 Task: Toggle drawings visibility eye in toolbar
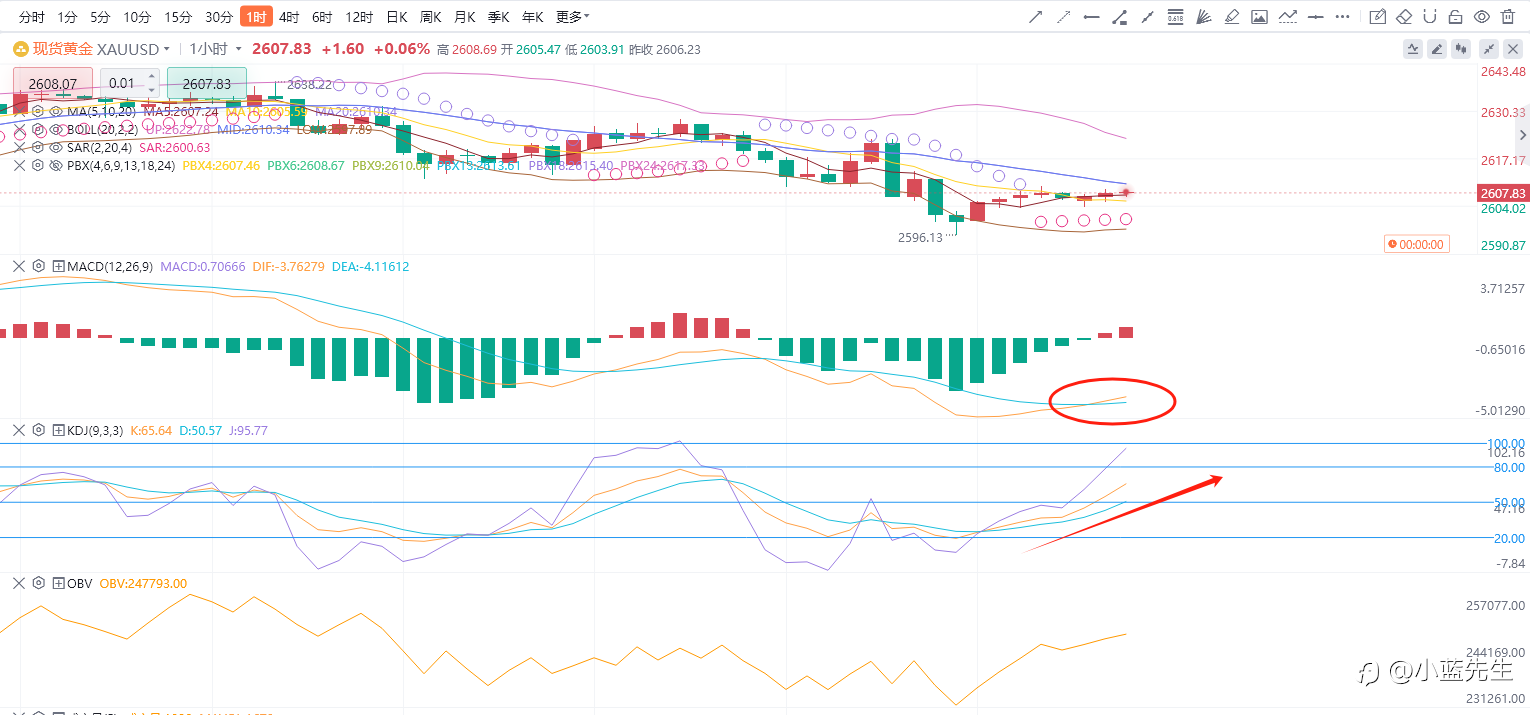1482,16
